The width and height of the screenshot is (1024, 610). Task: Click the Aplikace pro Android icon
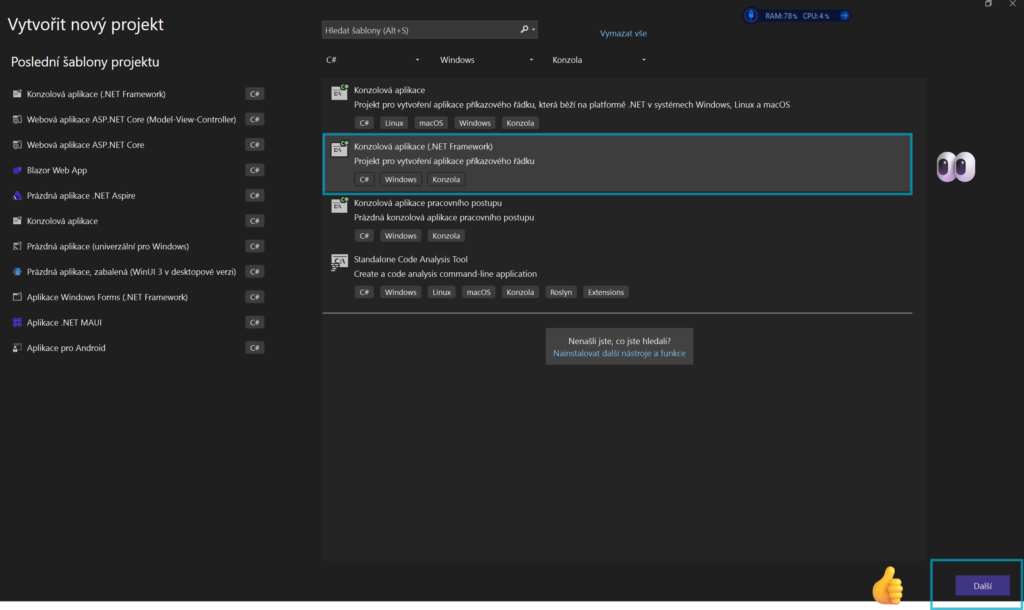coord(17,348)
